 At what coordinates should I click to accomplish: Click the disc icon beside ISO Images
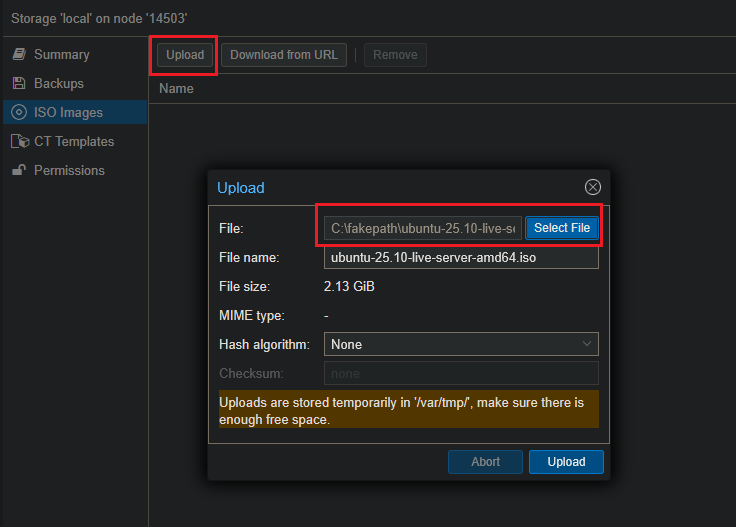pos(19,112)
